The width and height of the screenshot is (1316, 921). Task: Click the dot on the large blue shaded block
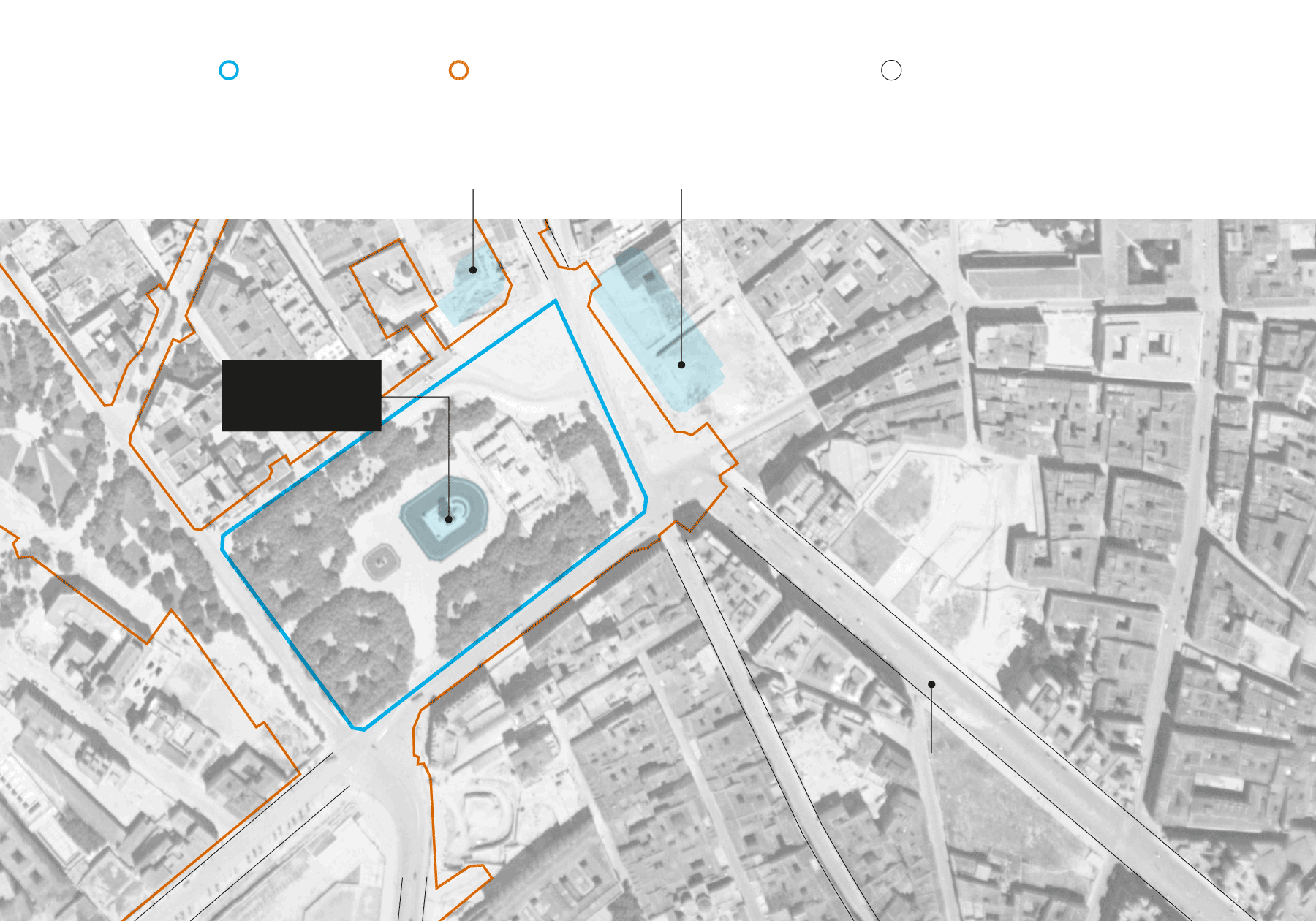[681, 365]
